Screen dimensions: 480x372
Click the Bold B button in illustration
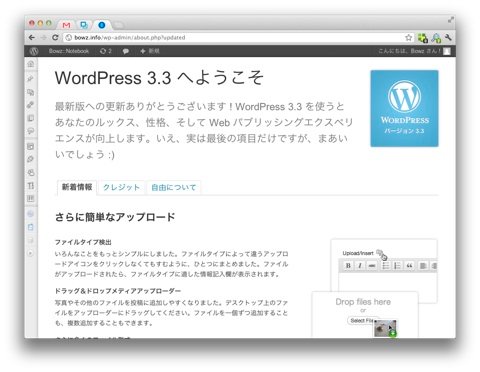(348, 266)
